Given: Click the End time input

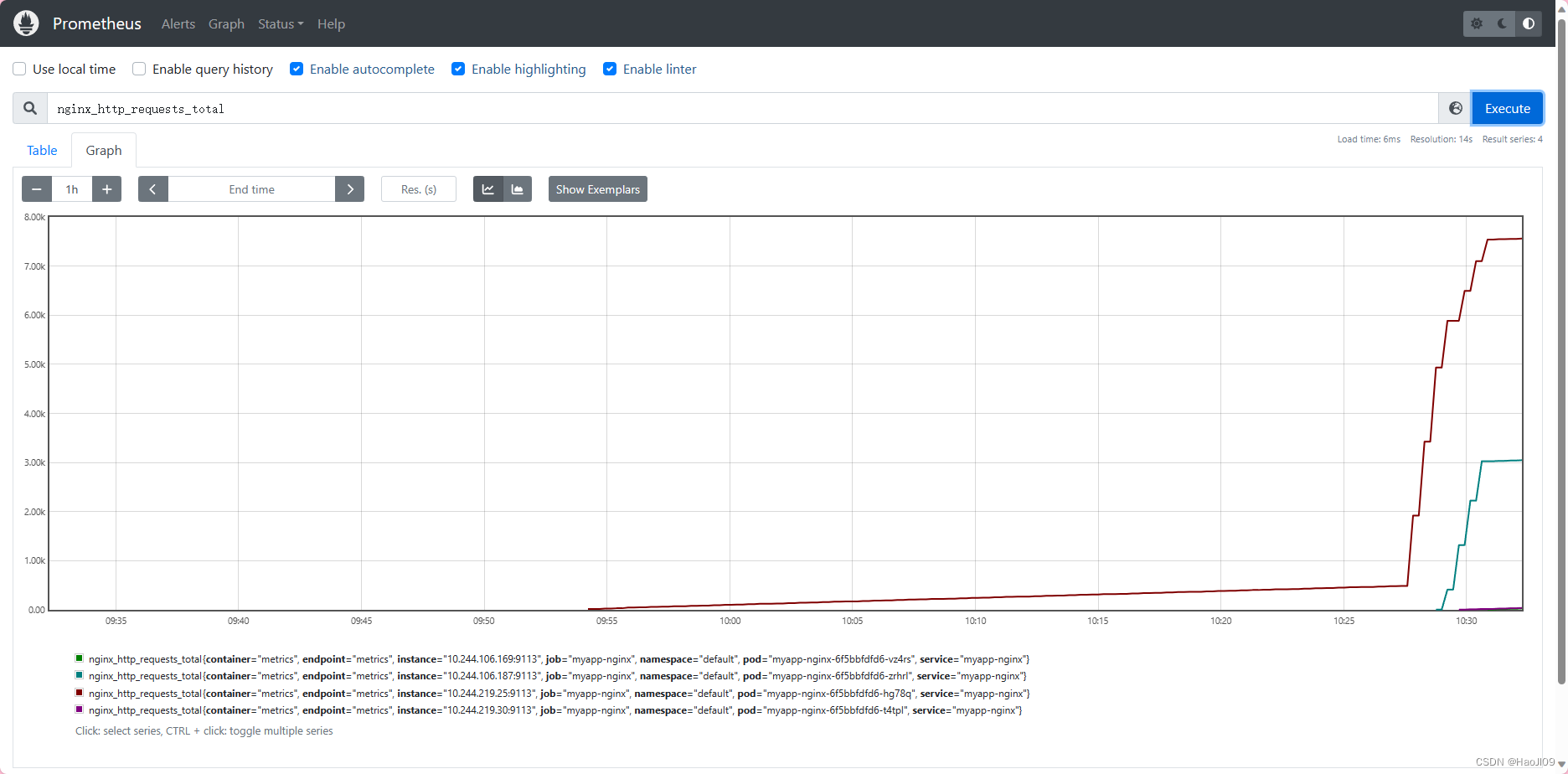Looking at the screenshot, I should click(x=251, y=189).
